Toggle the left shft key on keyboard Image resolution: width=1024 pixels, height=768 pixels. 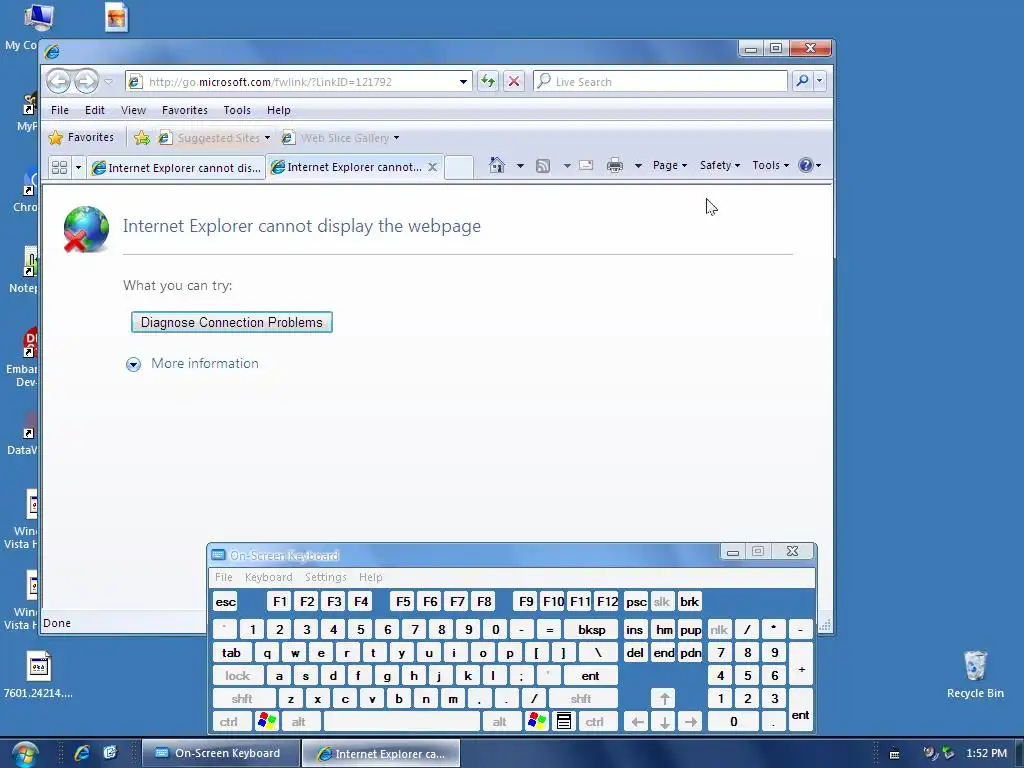click(242, 699)
